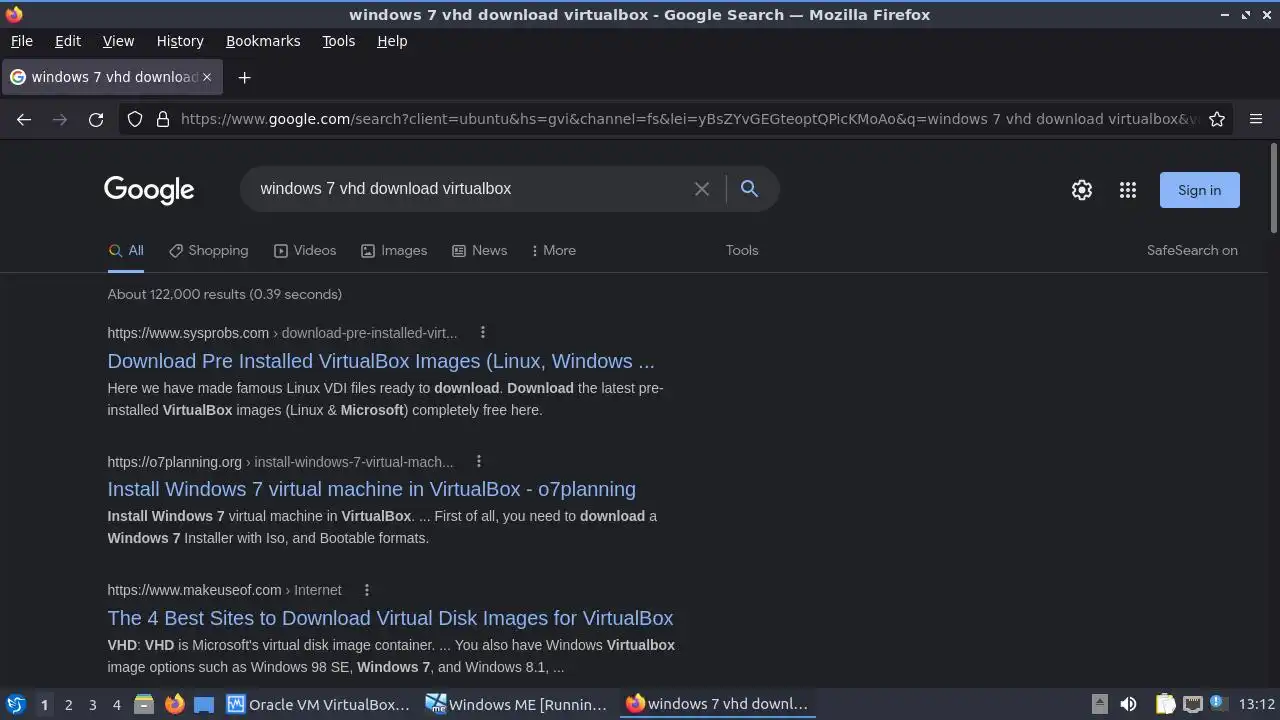The height and width of the screenshot is (720, 1280).
Task: Open the View menu
Action: point(118,41)
